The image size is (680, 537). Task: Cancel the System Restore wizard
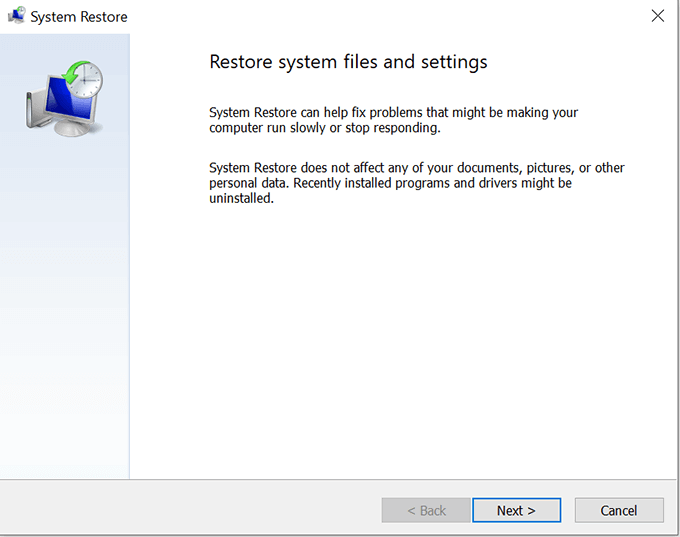619,510
